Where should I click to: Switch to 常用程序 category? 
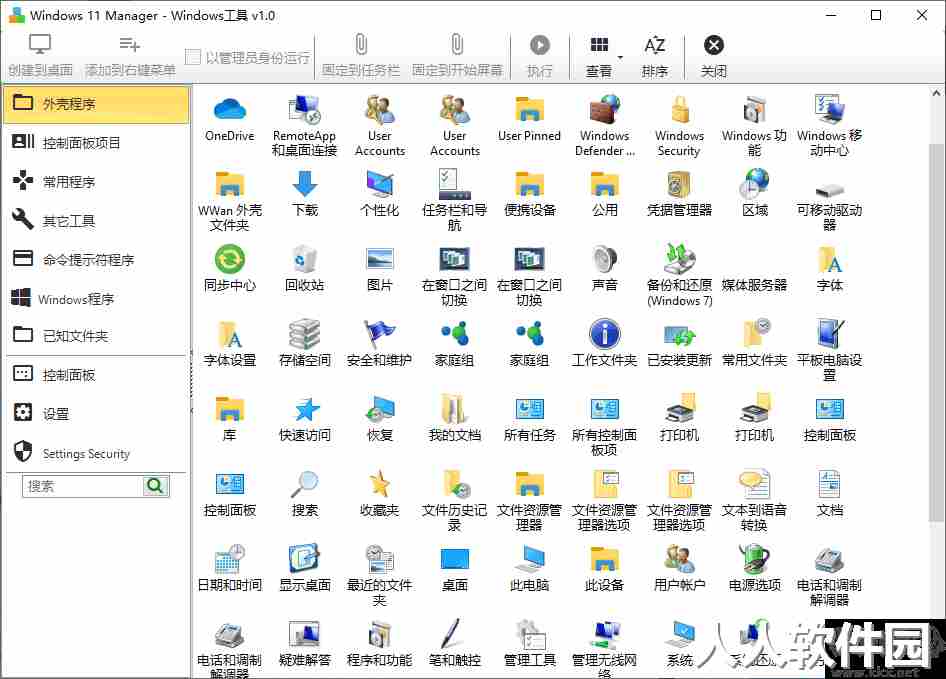(x=97, y=181)
